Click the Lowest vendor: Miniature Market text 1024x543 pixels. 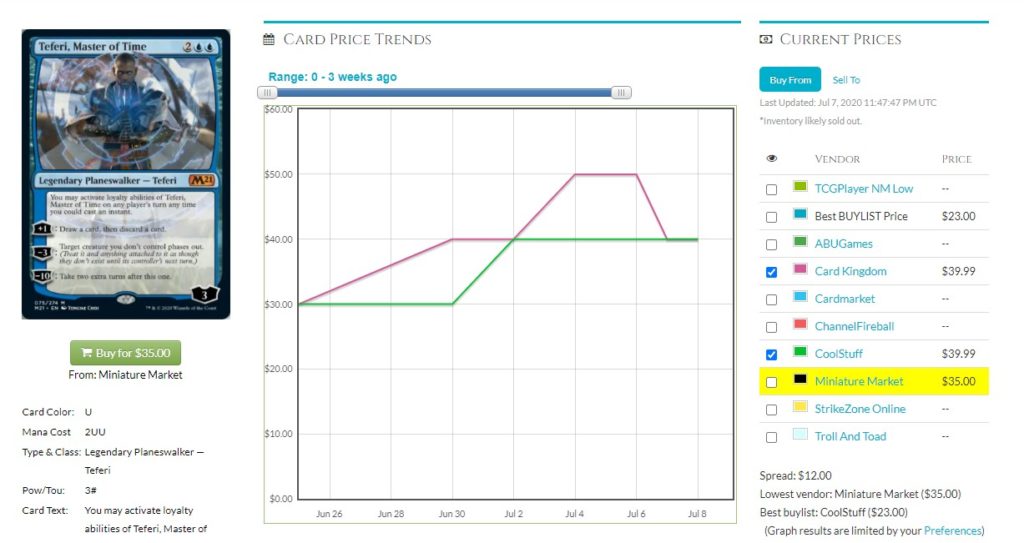860,494
